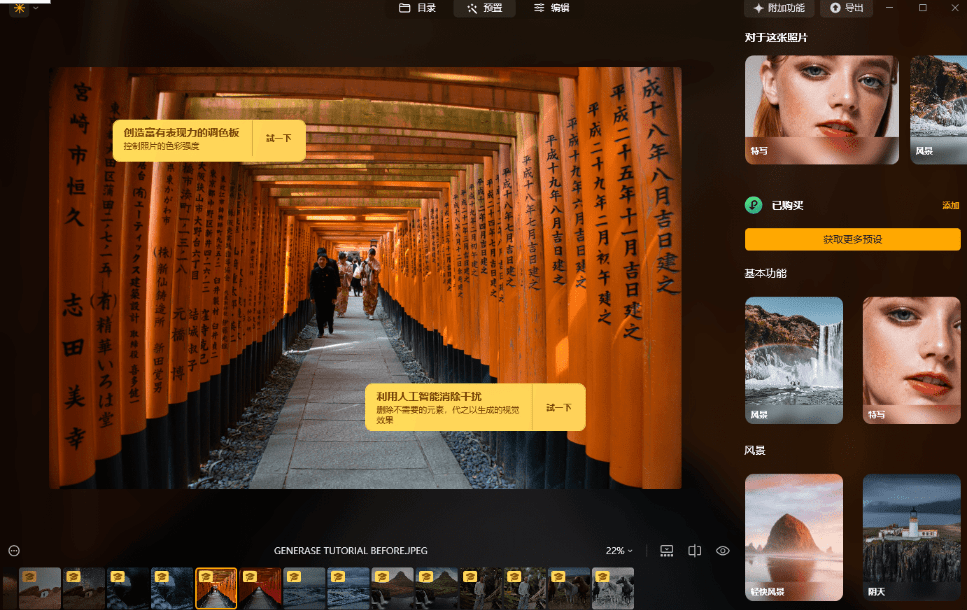
Task: Select the 阴天 lighthouse preset thumbnail
Action: (x=911, y=536)
